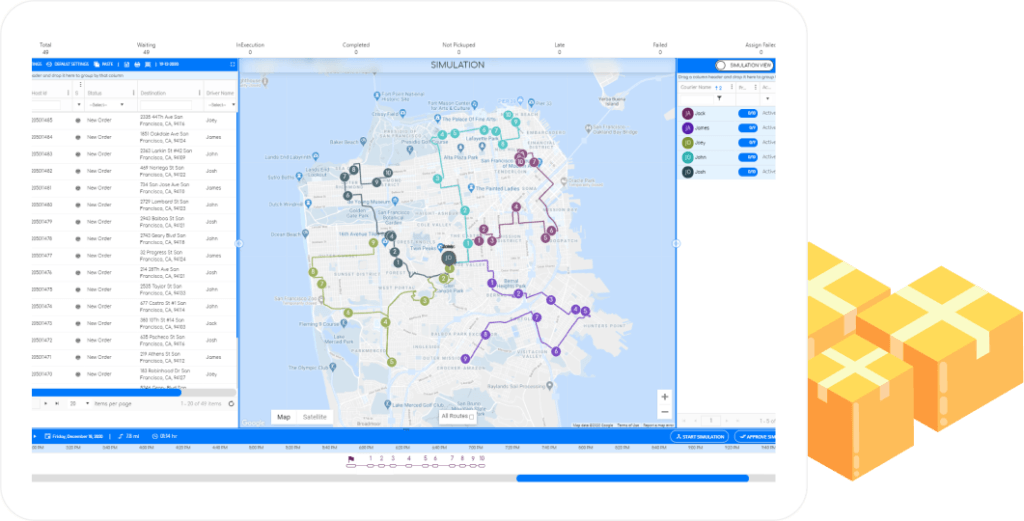Click Courier Name filter funnel icon
Viewport: 1024px width, 521px height.
(x=719, y=99)
